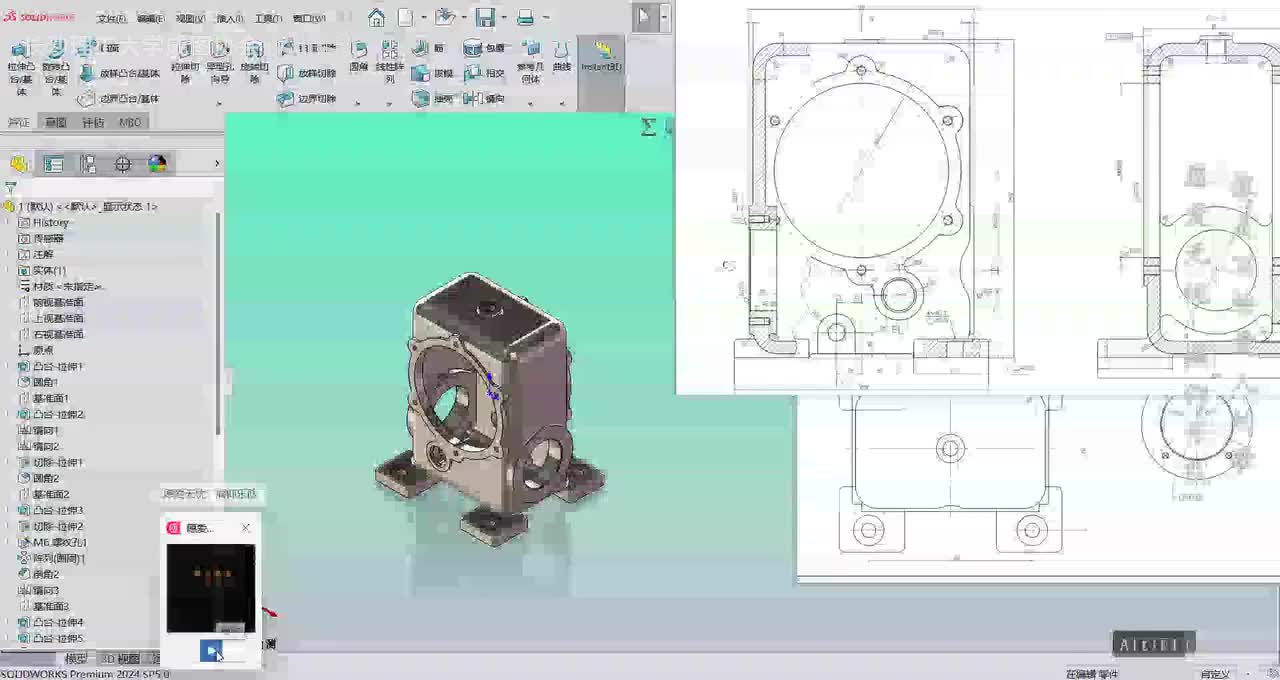Select the Boundary Cut (边界切除) tool
This screenshot has width=1280, height=680.
(x=308, y=99)
